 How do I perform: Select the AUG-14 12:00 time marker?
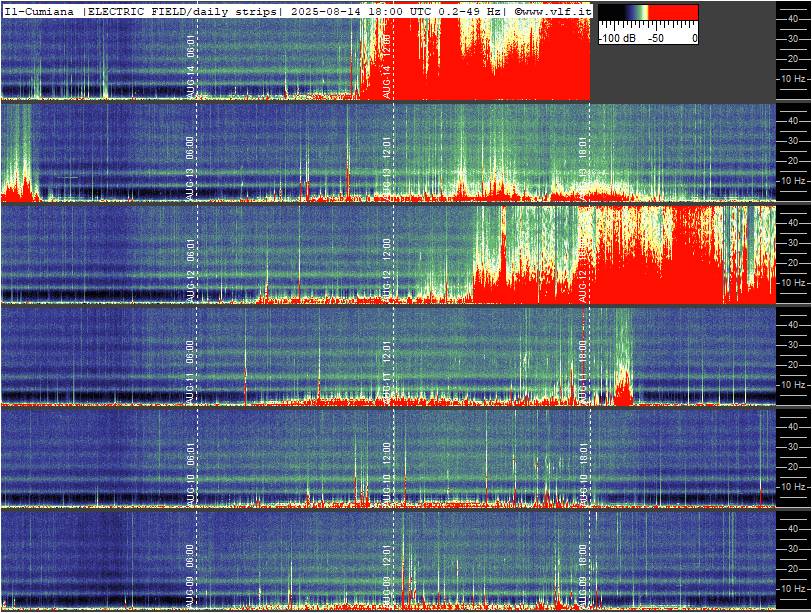(x=387, y=66)
